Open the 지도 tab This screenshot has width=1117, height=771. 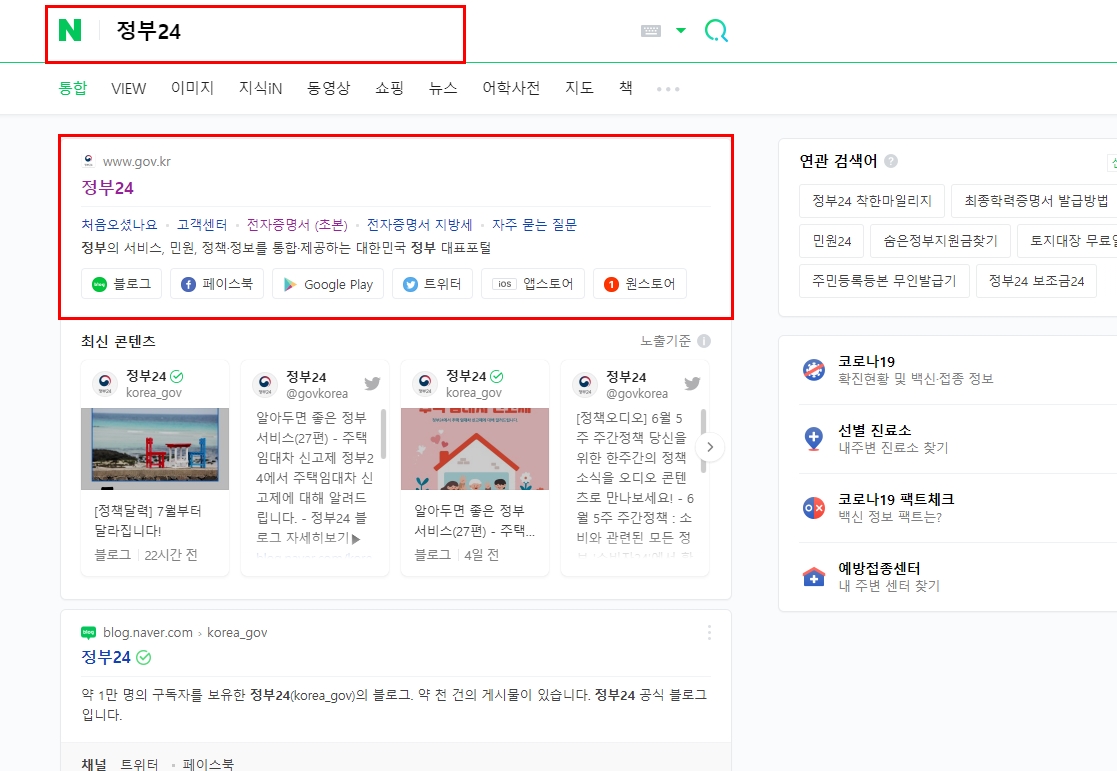coord(579,88)
